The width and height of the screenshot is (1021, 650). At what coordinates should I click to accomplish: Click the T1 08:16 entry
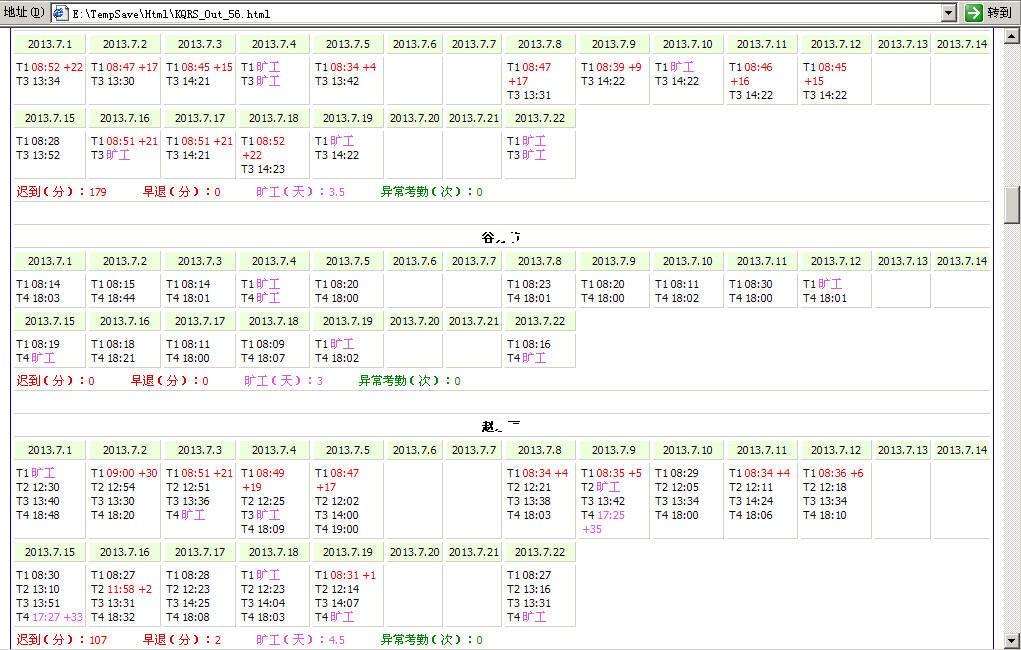coord(529,345)
